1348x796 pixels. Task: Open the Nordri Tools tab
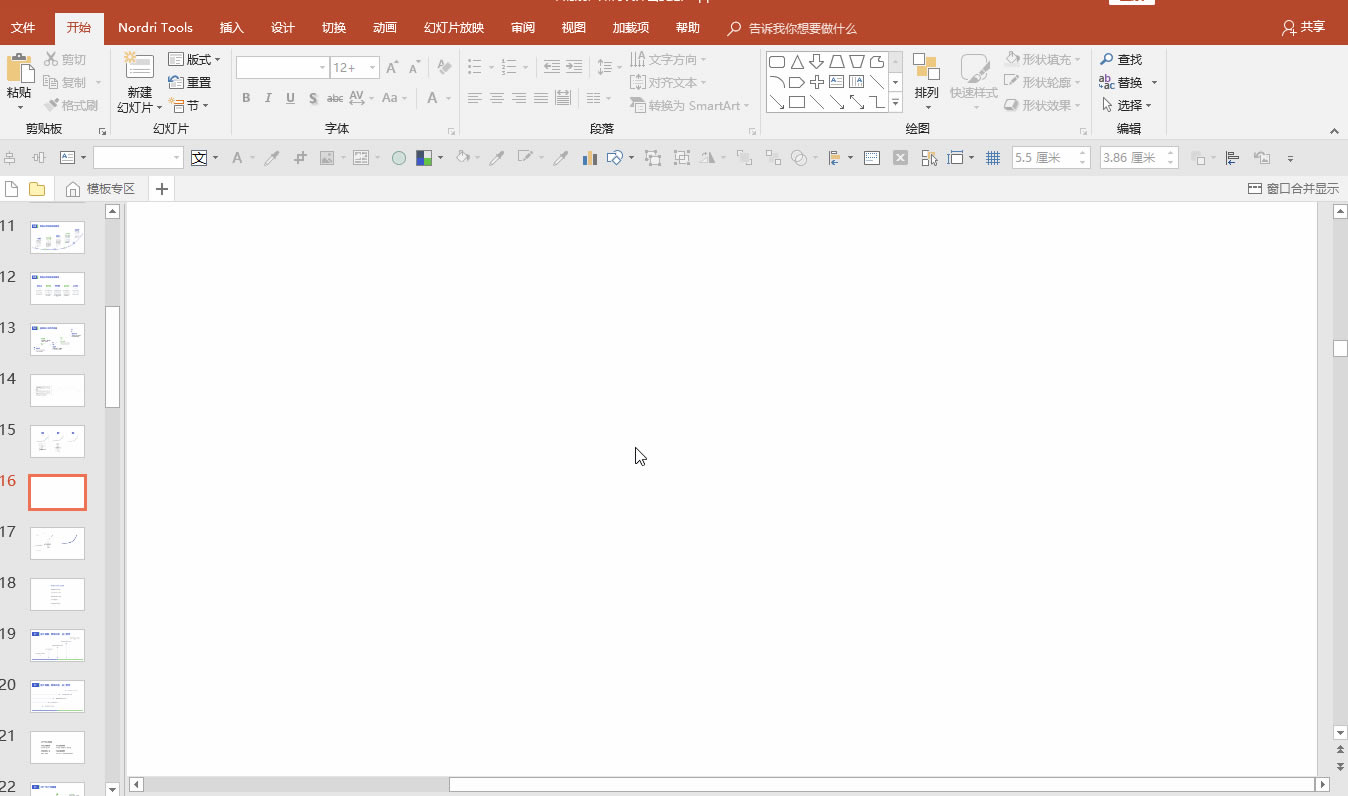[x=155, y=27]
